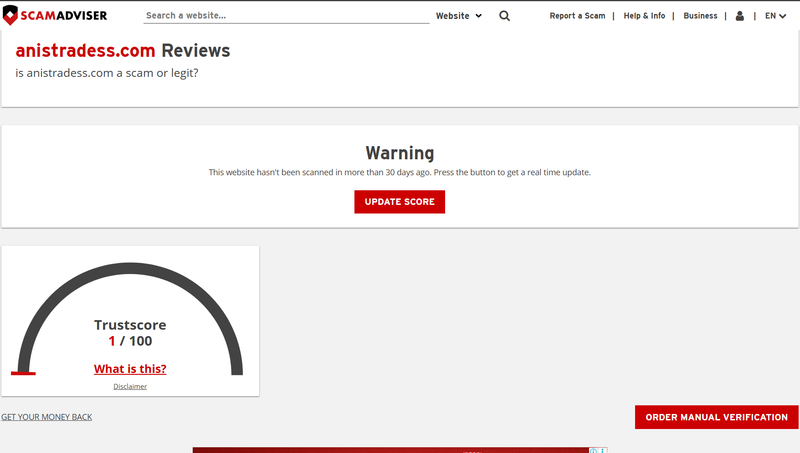Open the Report a Scam menu item
This screenshot has height=453, width=800.
(577, 16)
